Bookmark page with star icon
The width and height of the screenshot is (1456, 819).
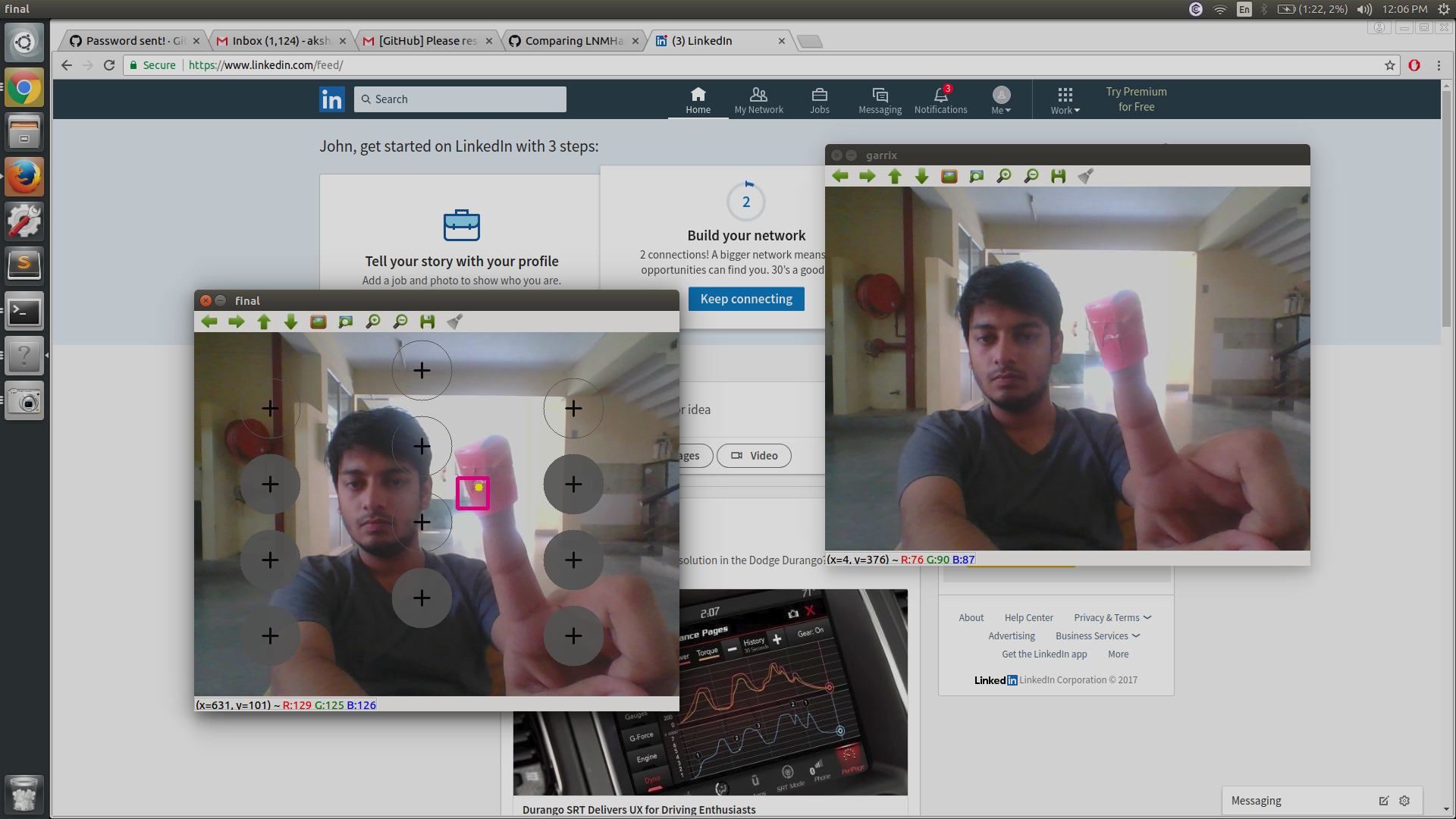(x=1389, y=65)
